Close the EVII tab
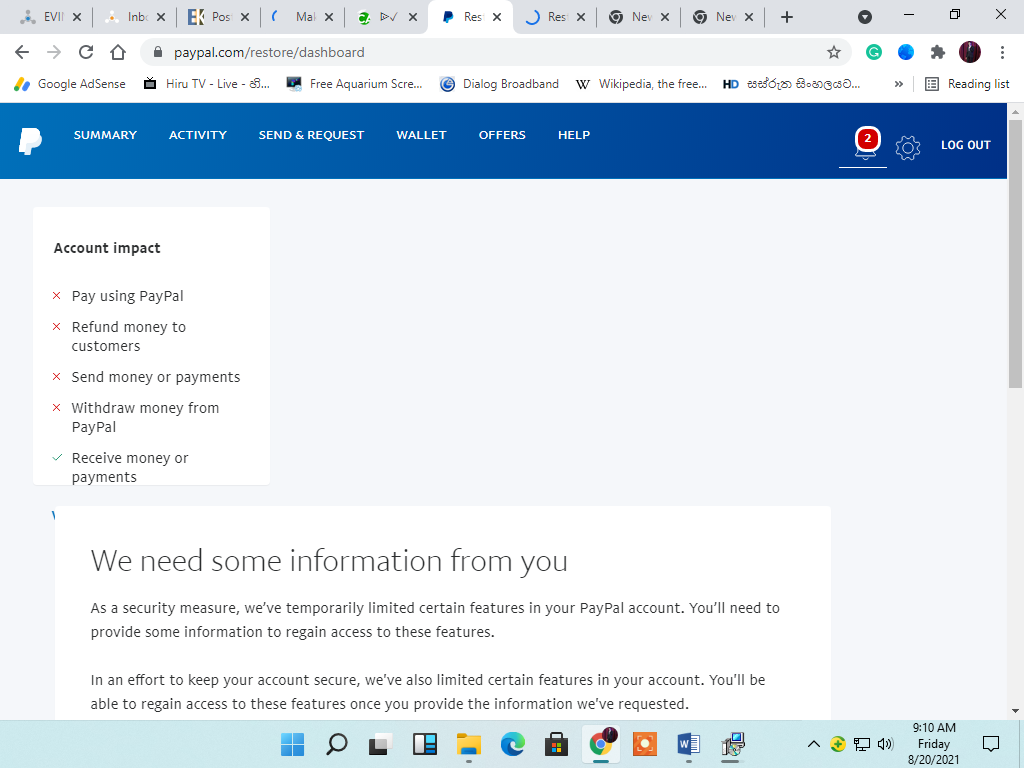 [76, 17]
